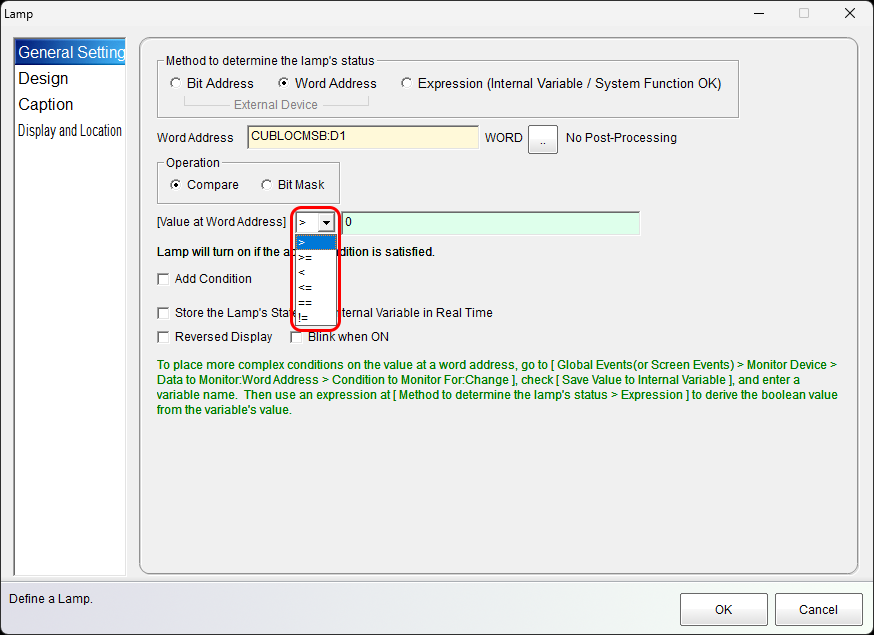Enable the Add Condition checkbox
The width and height of the screenshot is (874, 635).
(x=164, y=279)
